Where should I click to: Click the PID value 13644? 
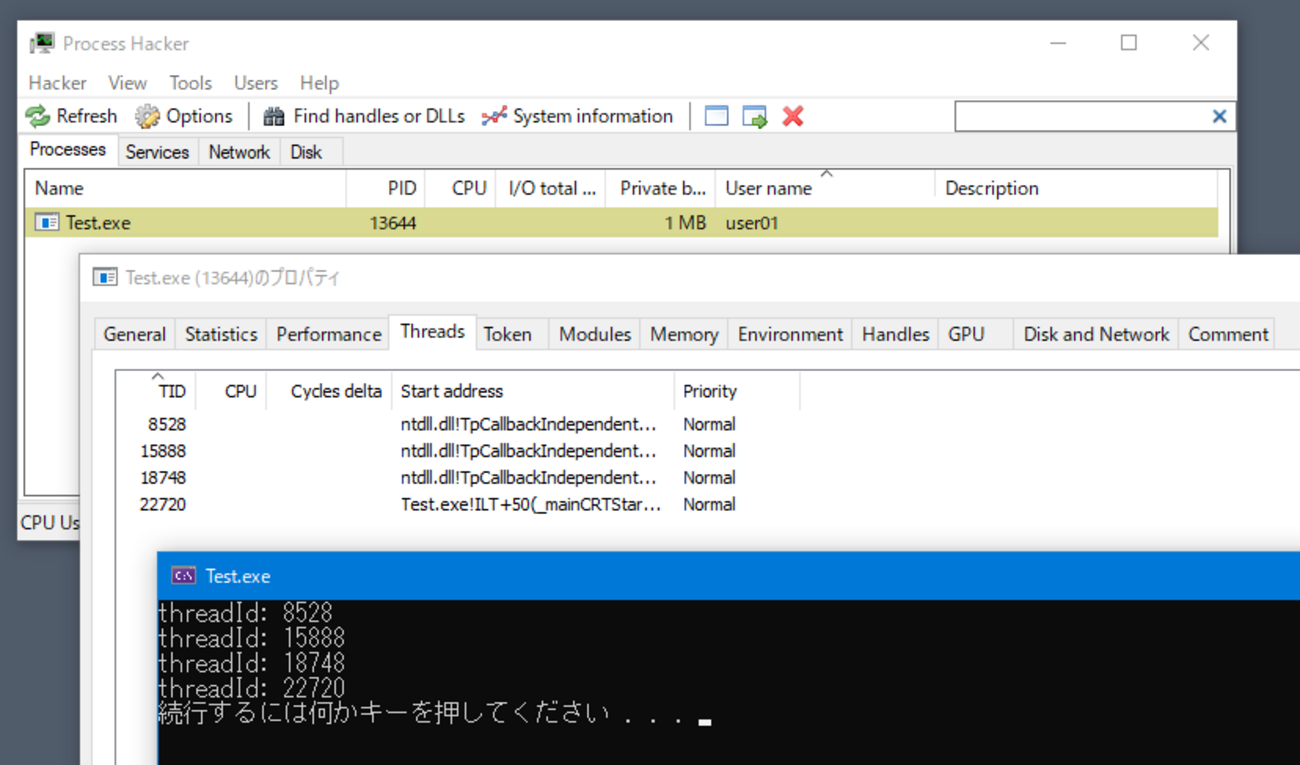393,223
